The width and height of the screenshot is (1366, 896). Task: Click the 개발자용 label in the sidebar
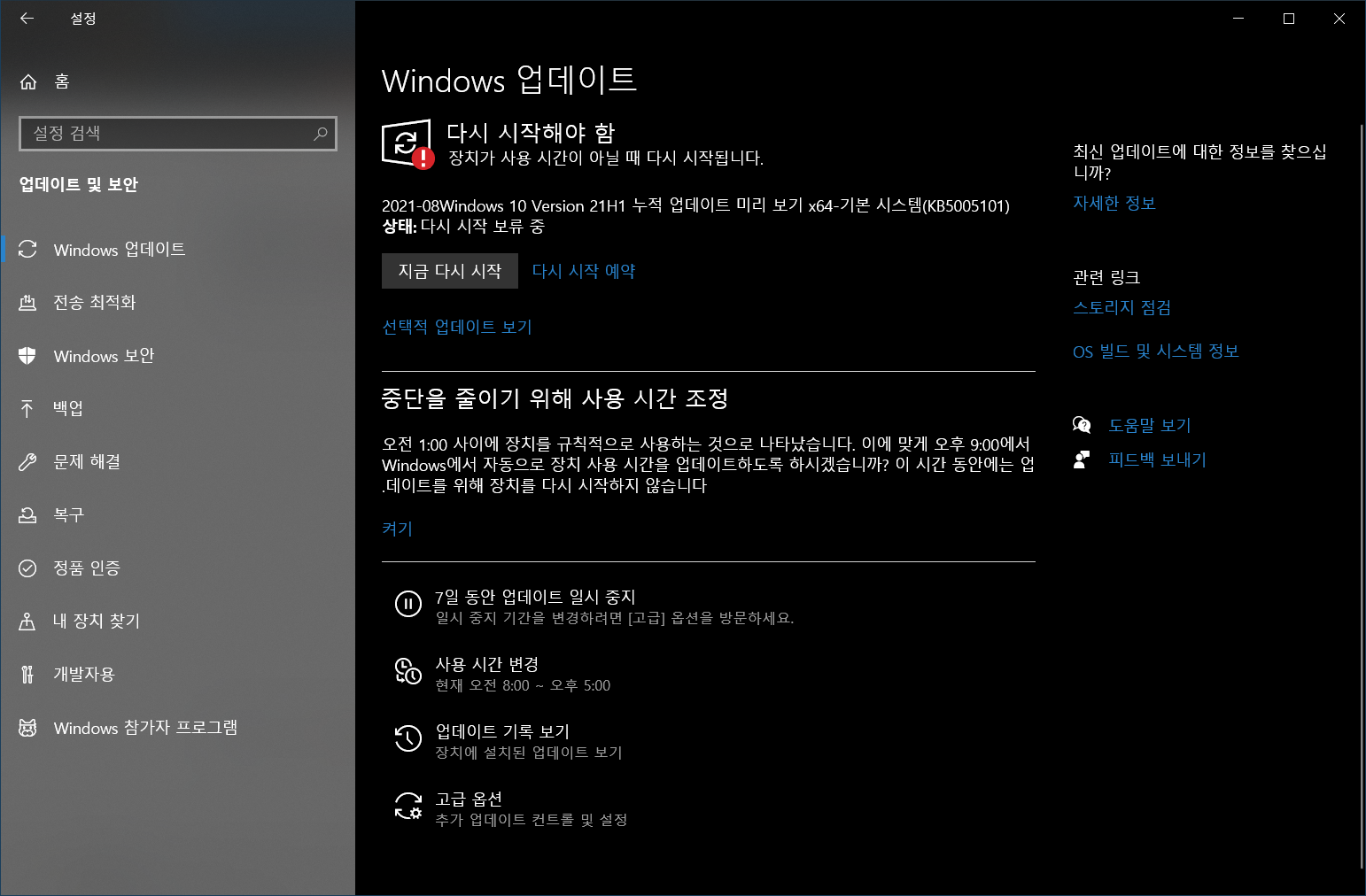84,674
